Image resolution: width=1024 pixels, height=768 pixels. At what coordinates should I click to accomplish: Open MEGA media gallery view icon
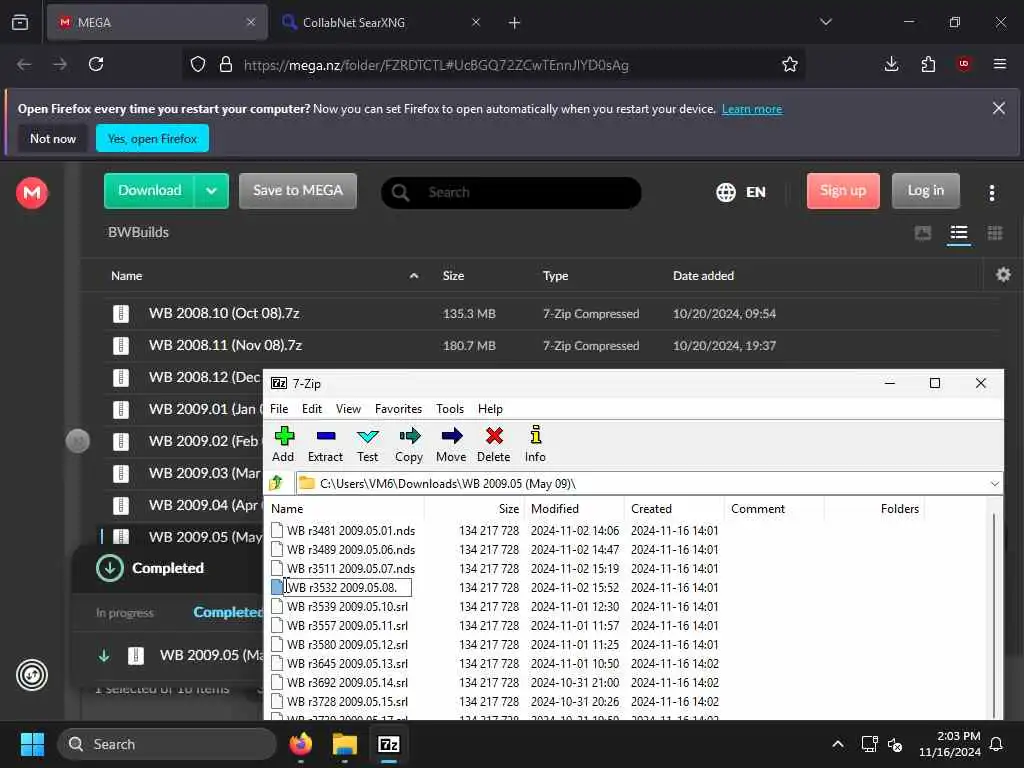click(x=923, y=233)
